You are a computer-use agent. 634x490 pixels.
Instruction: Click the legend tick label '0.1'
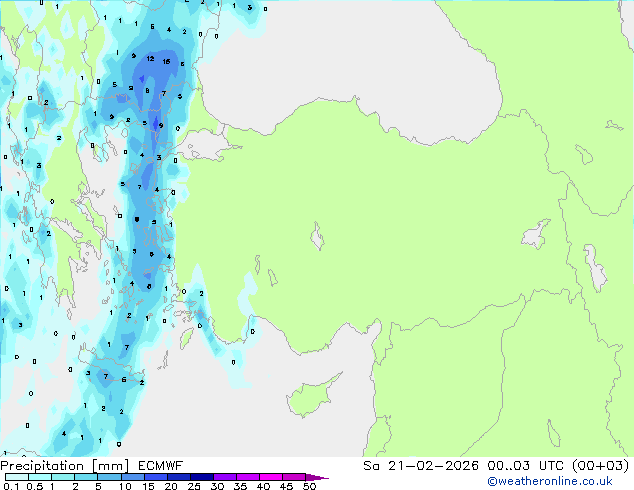pyautogui.click(x=11, y=486)
